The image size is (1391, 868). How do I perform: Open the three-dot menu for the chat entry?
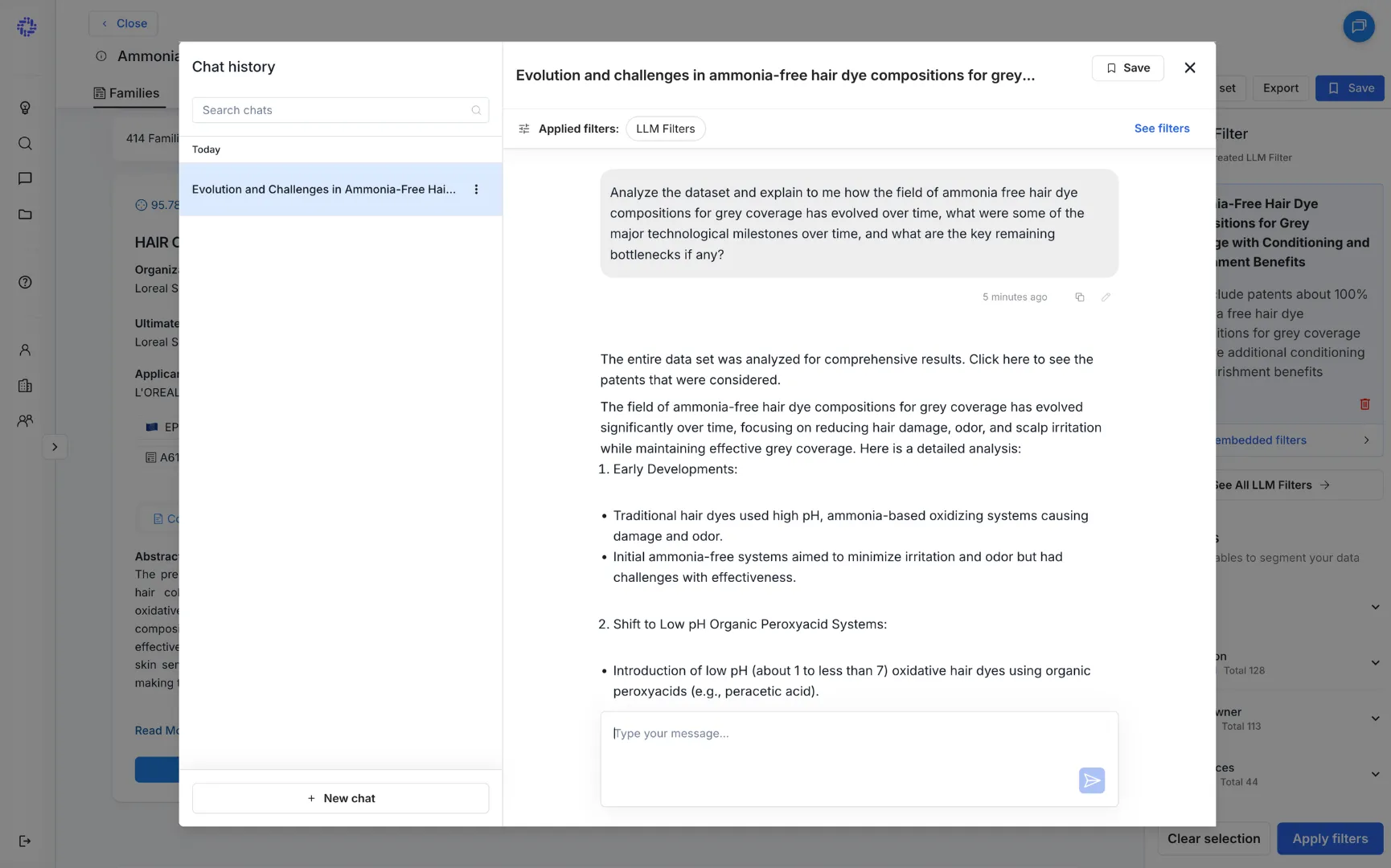(x=476, y=190)
